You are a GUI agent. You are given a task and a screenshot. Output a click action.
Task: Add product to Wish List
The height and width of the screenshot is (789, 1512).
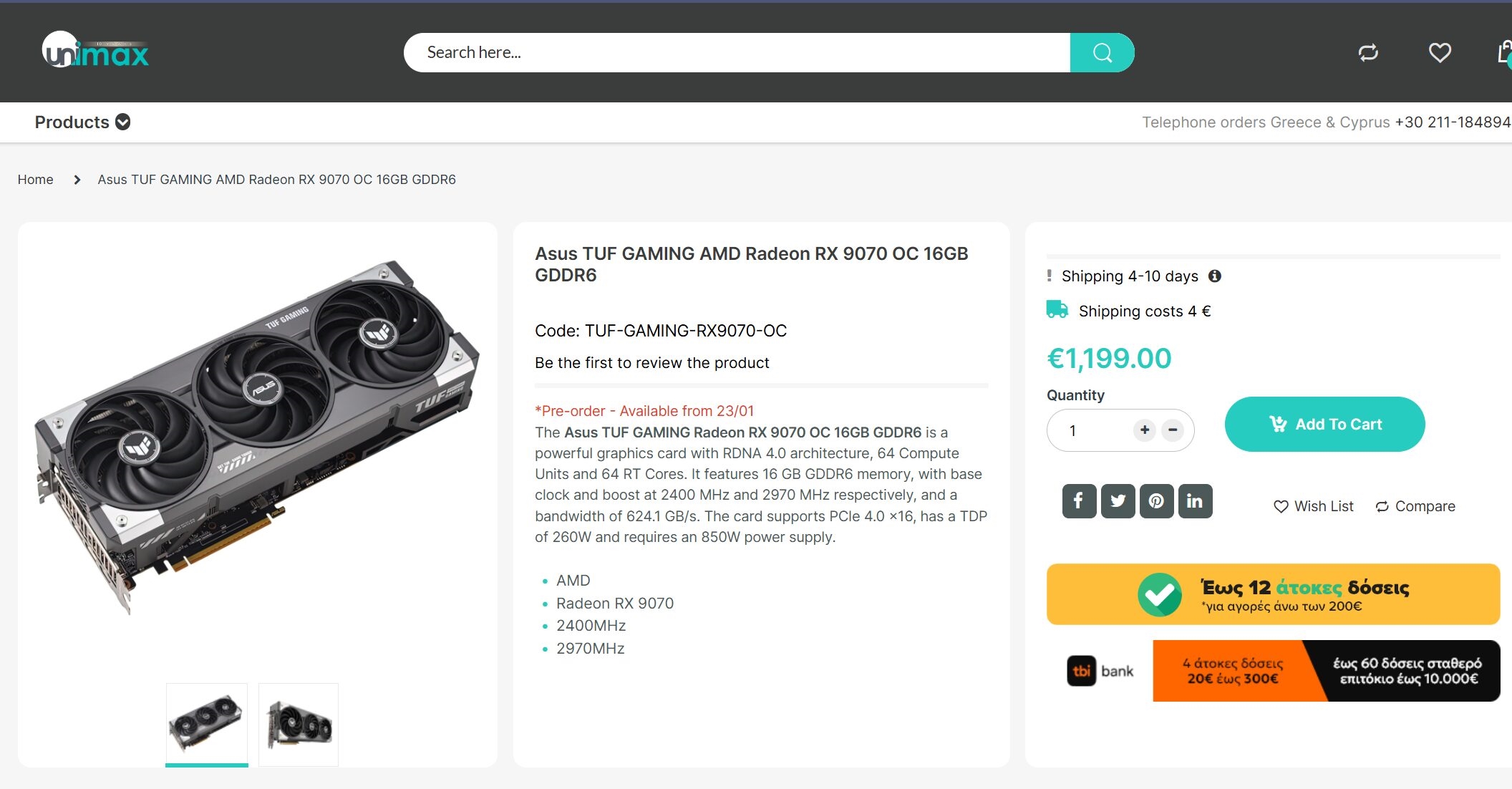1314,506
